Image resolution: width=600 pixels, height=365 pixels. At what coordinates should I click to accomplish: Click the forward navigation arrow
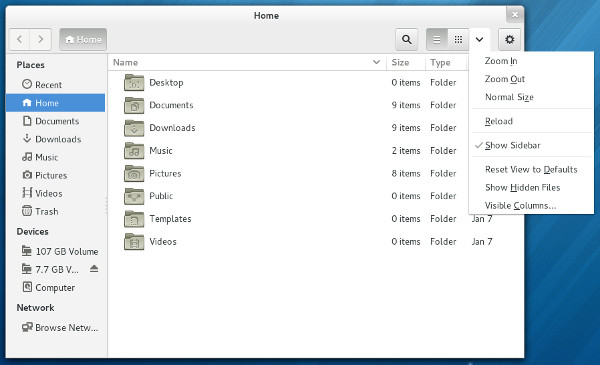(41, 39)
